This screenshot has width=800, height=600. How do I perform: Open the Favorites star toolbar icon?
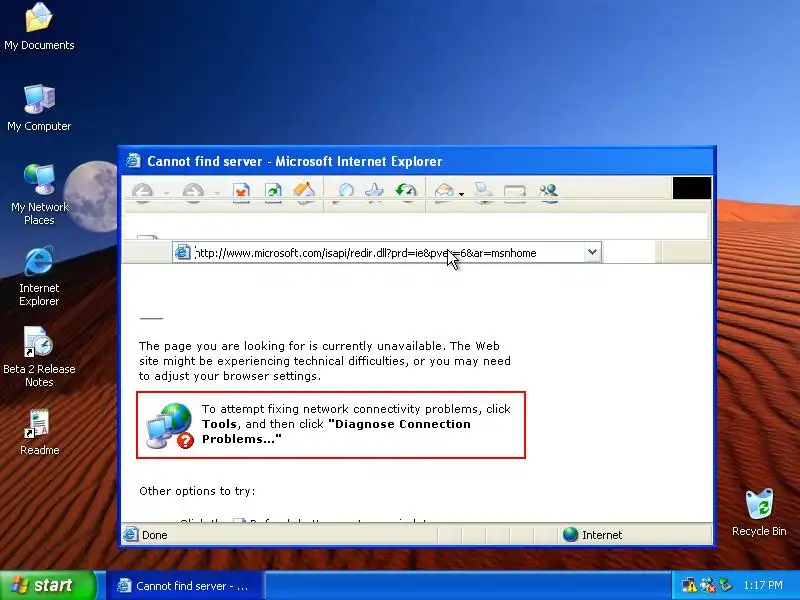pos(374,192)
